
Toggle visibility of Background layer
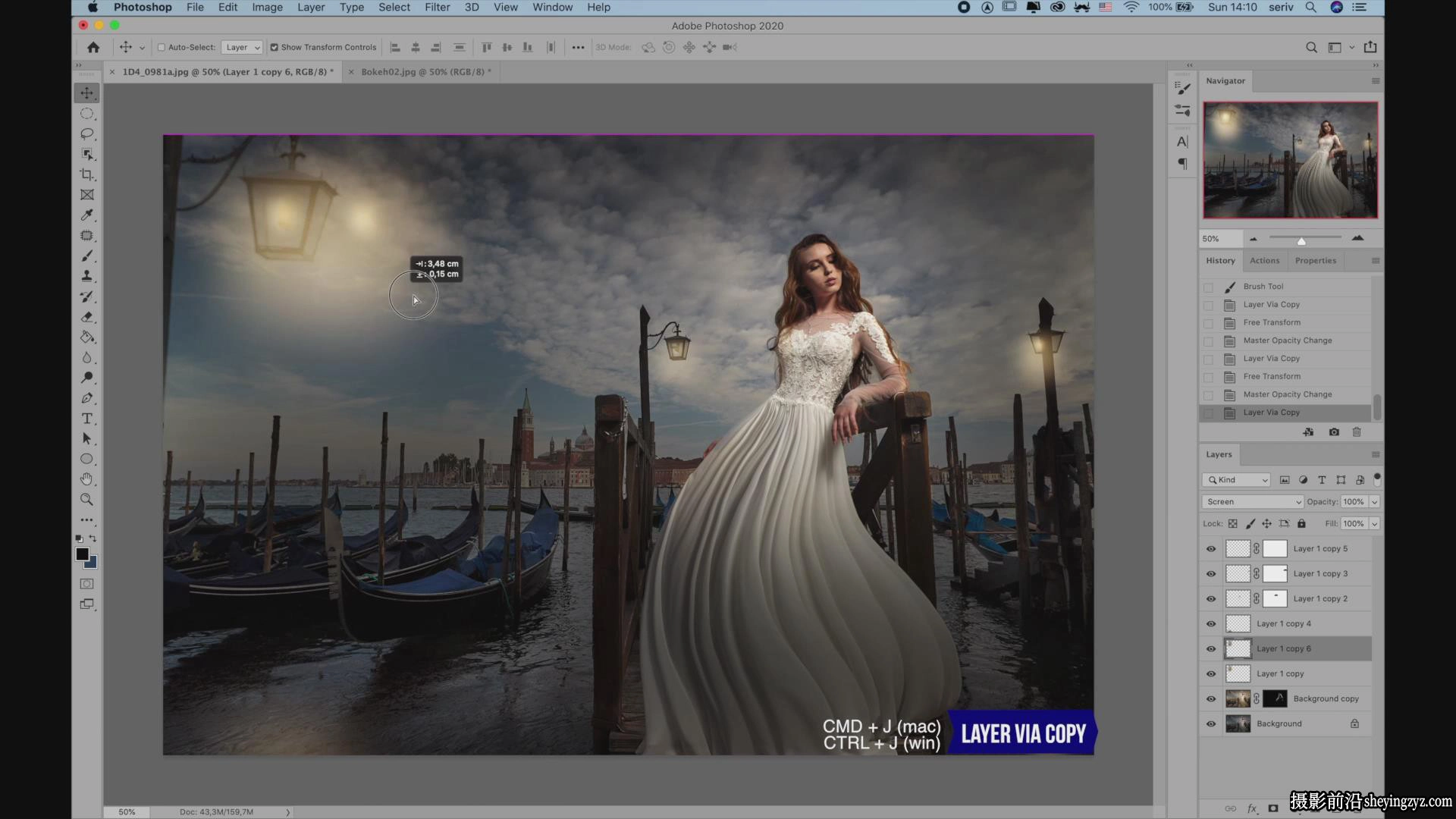click(x=1211, y=724)
